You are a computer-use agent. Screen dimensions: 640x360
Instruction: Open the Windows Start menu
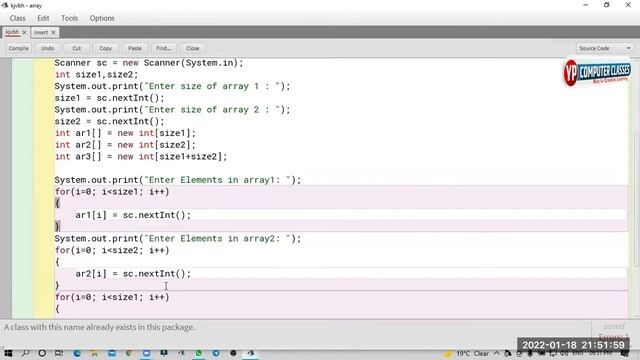tap(8, 353)
